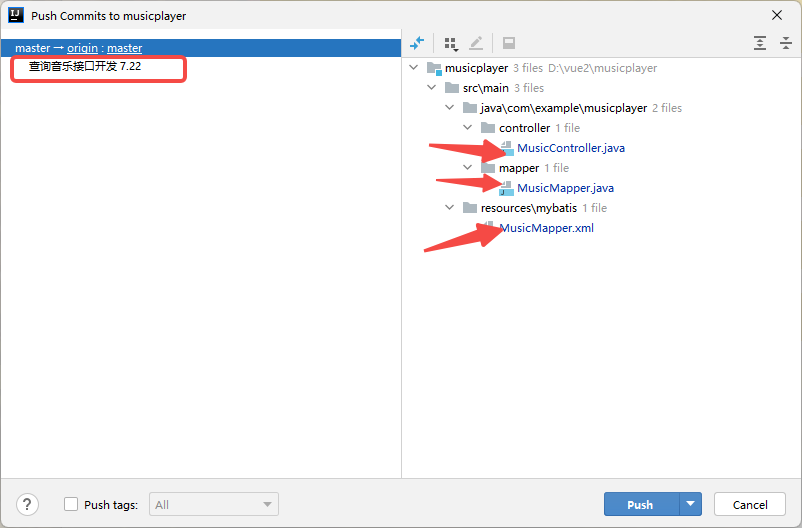This screenshot has height=528, width=802.
Task: Click the musicplayer module folder icon
Action: tap(434, 68)
